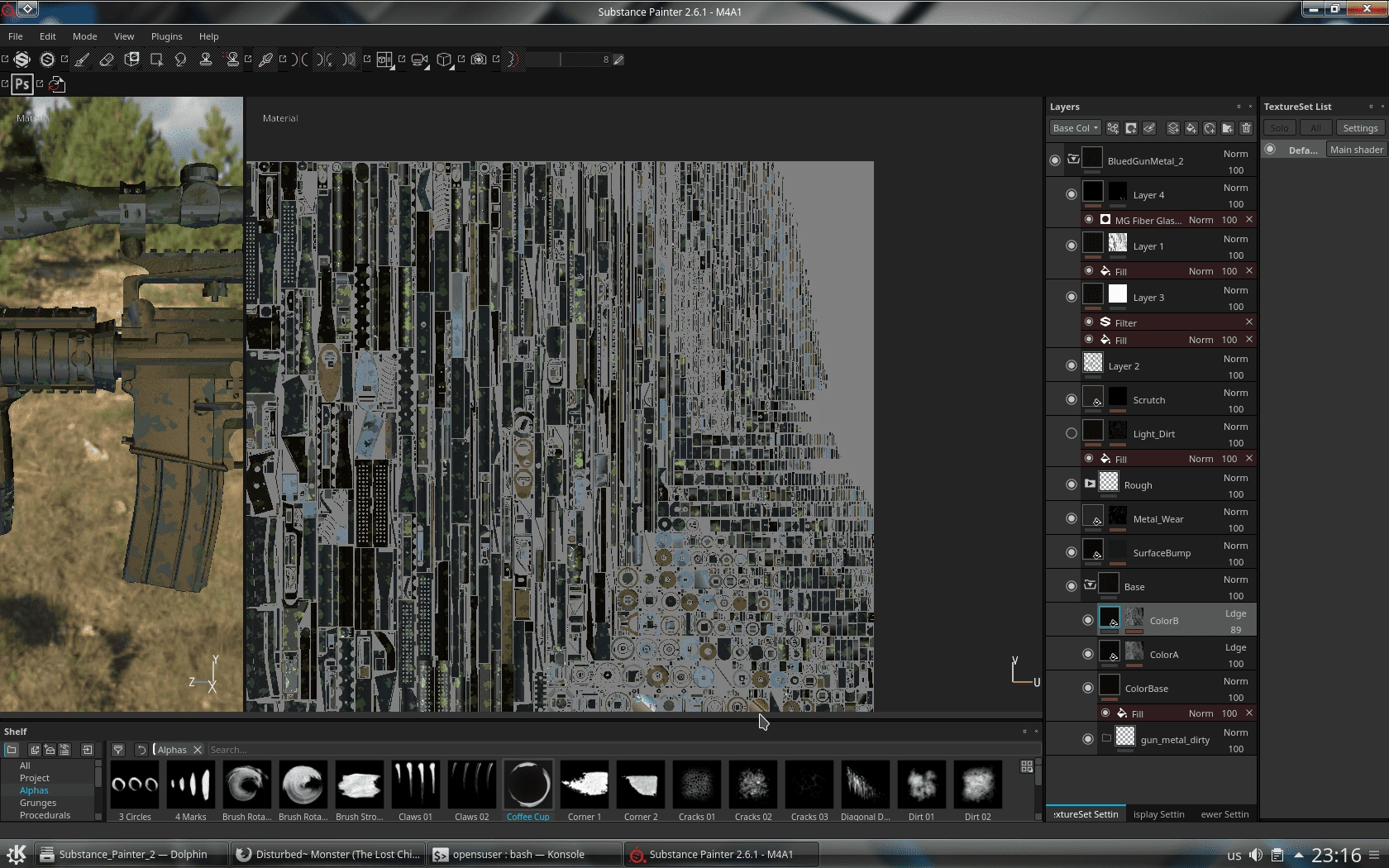Open the Iray render camera mode
Screen dimensions: 1389x868
tap(479, 60)
